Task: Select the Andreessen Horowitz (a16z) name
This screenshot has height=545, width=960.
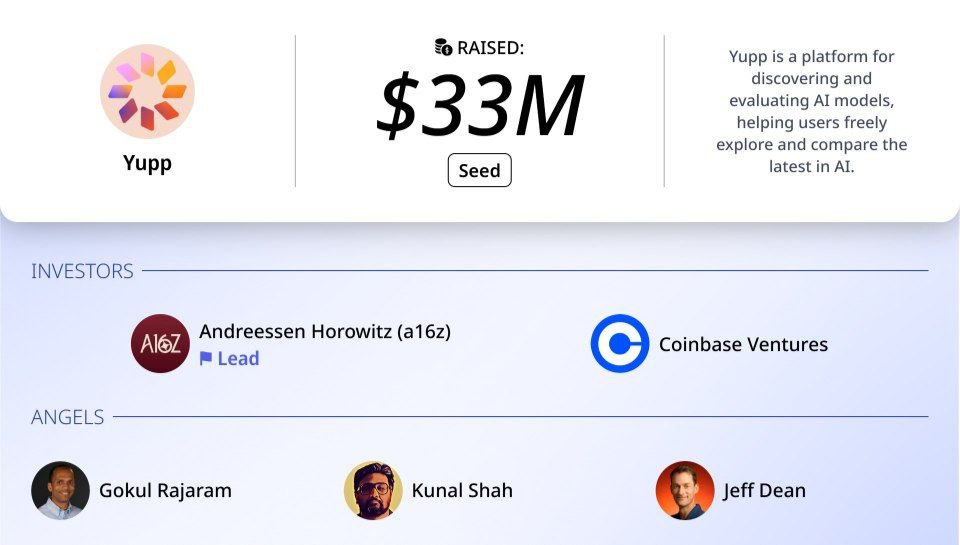Action: click(325, 331)
